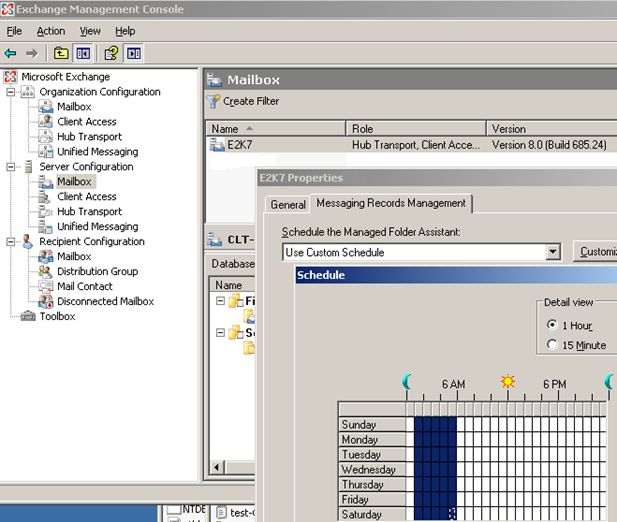The image size is (617, 522).
Task: Open the Action menu
Action: point(51,31)
